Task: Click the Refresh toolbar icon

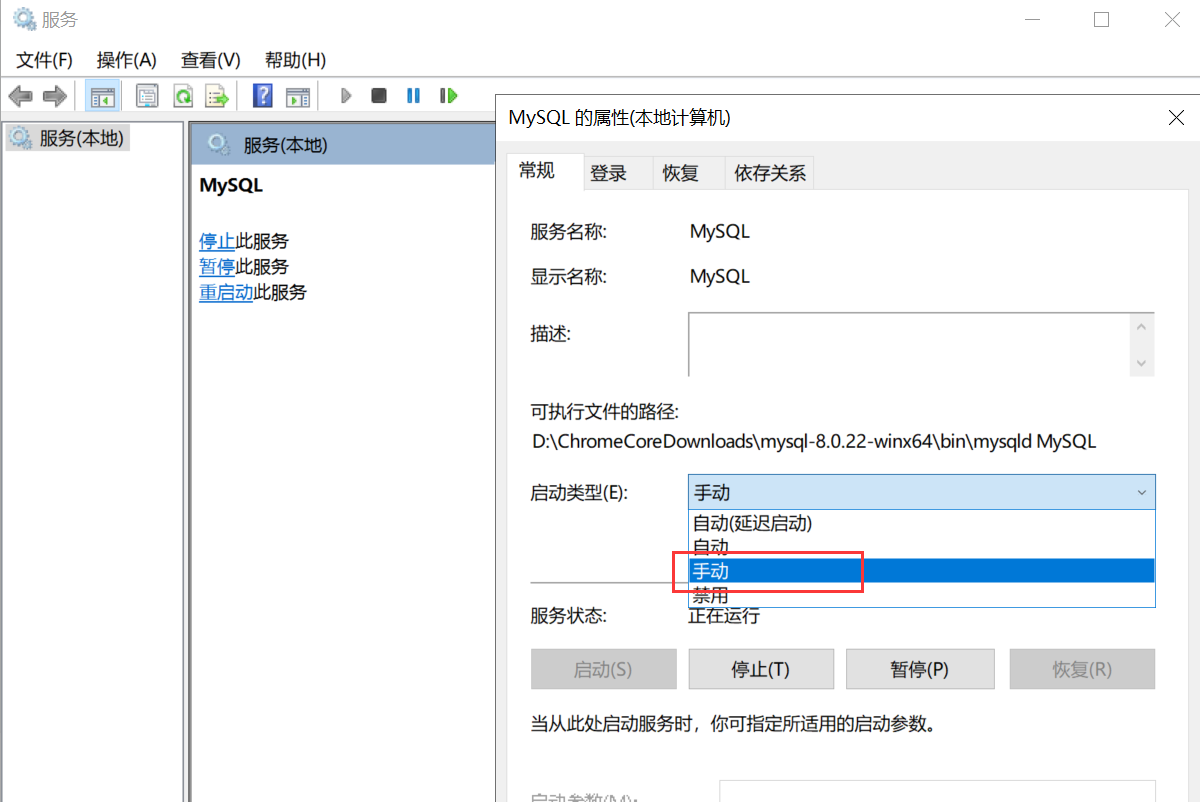Action: [183, 96]
